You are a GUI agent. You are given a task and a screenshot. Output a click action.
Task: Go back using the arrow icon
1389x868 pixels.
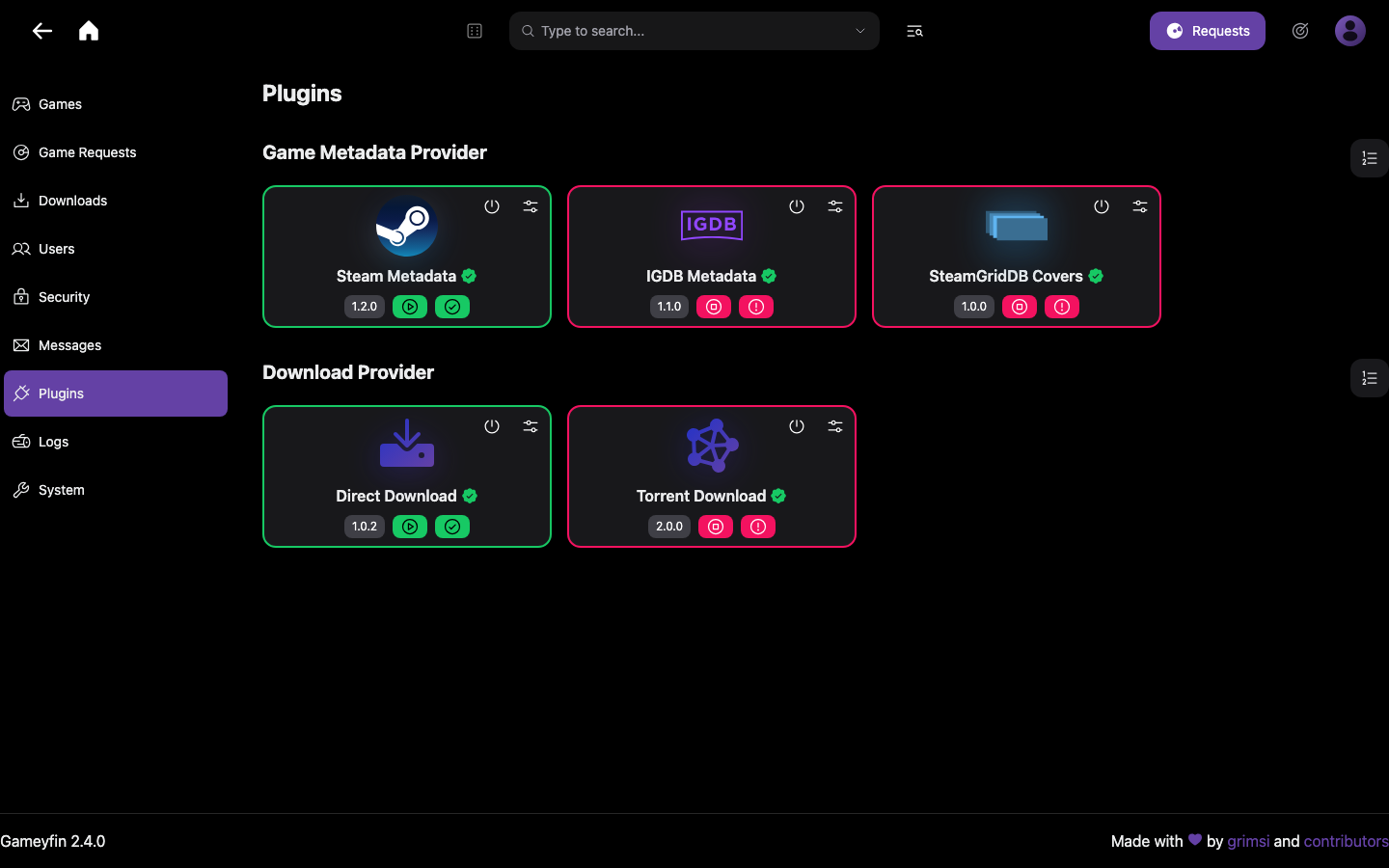(x=41, y=31)
